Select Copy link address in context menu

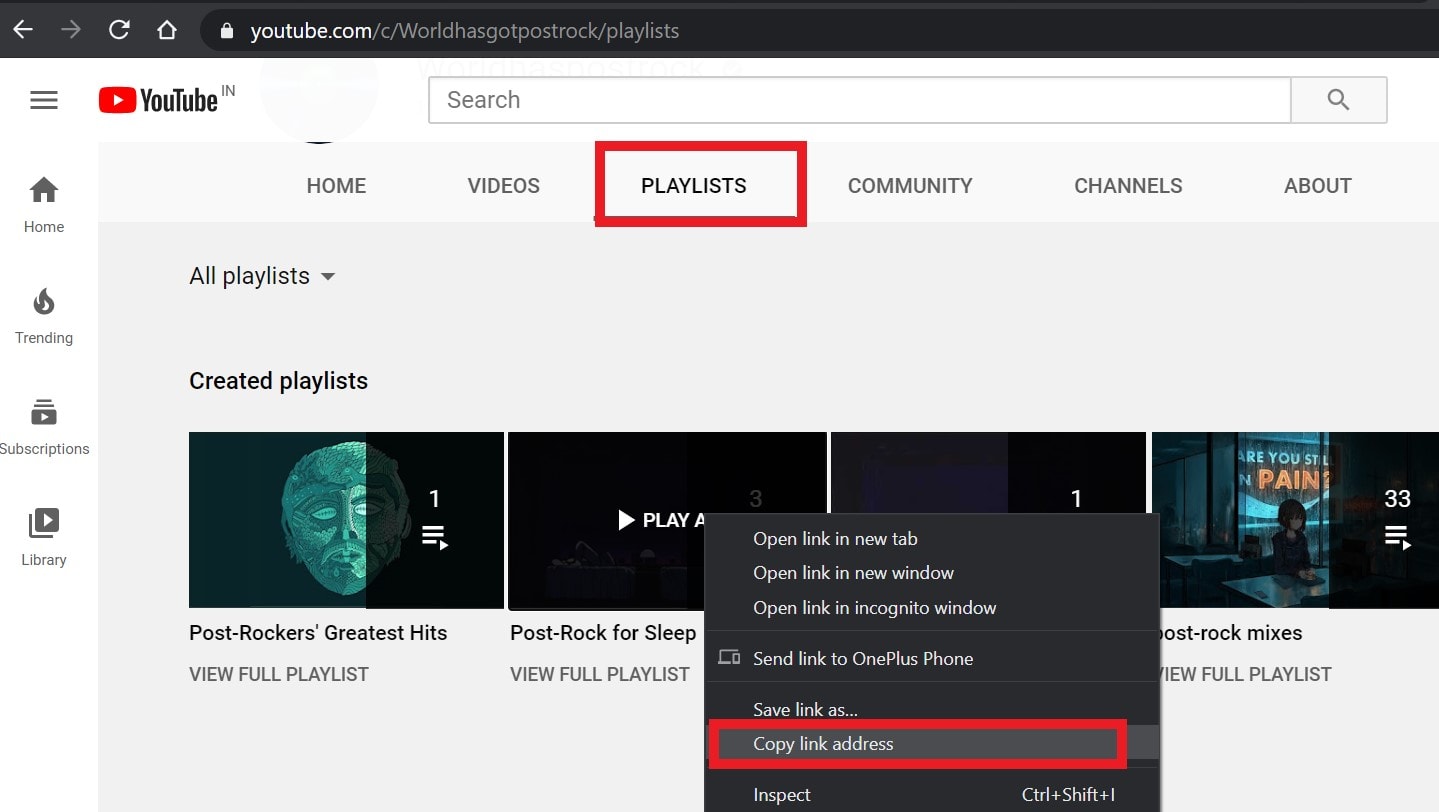pos(823,744)
